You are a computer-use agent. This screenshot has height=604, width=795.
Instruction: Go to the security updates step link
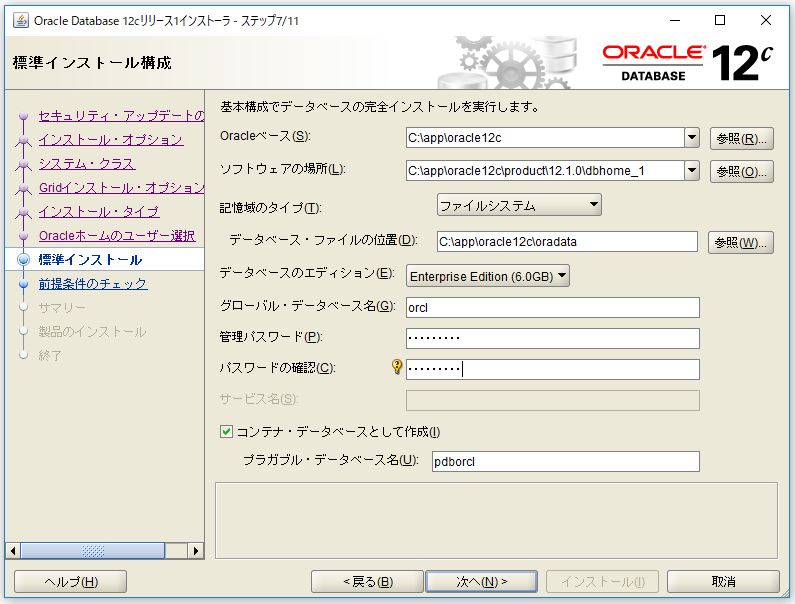(121, 116)
